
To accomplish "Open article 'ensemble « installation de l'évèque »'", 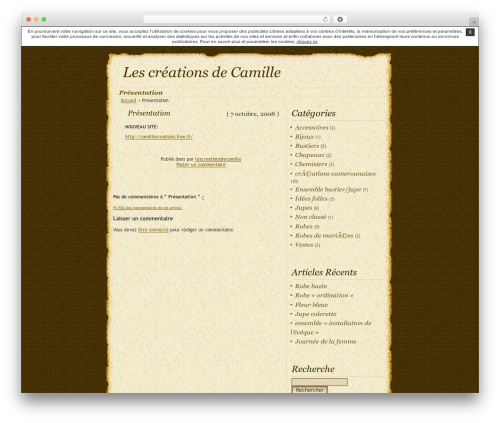I will click(x=331, y=328).
